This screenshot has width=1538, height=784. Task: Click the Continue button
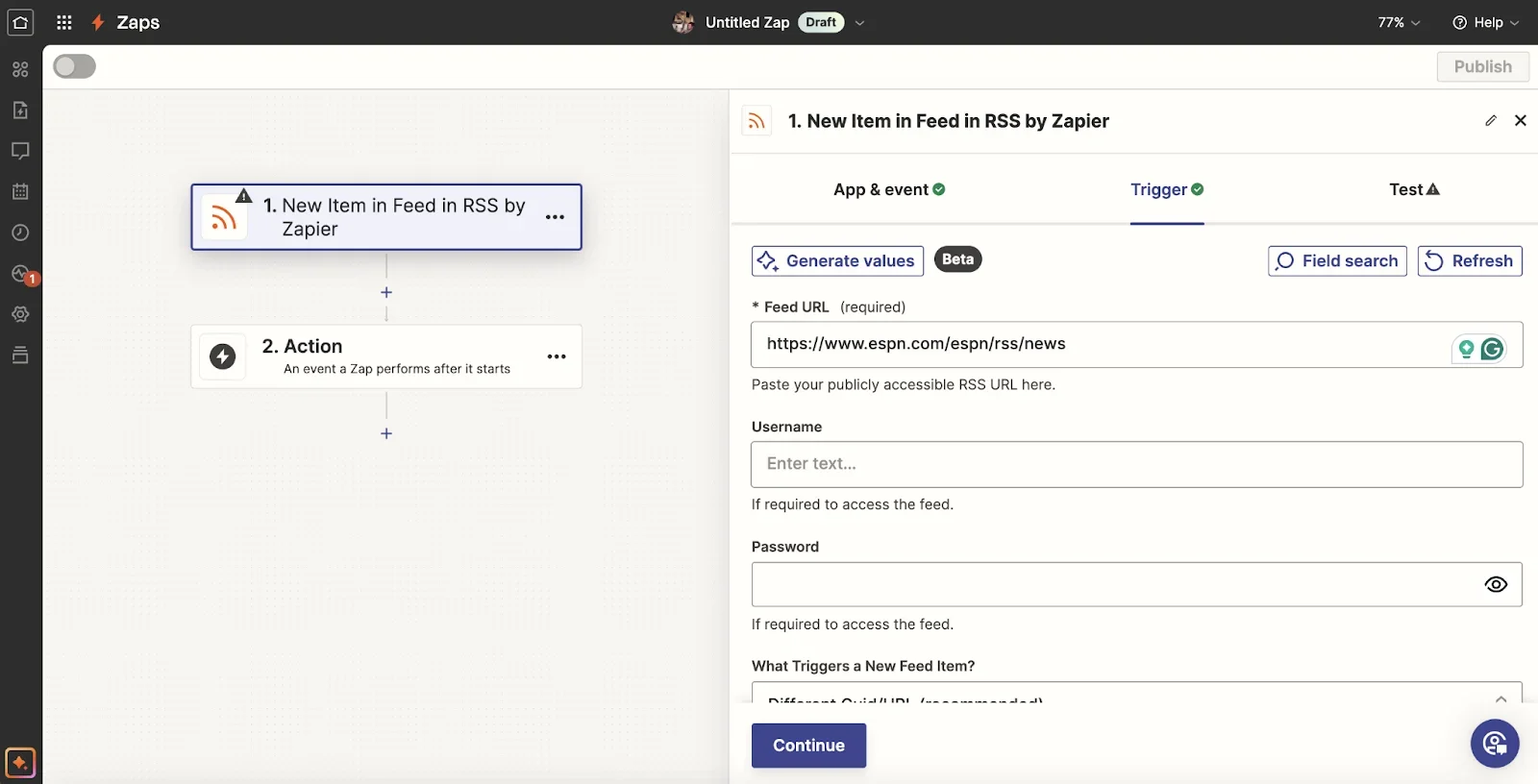click(x=808, y=746)
